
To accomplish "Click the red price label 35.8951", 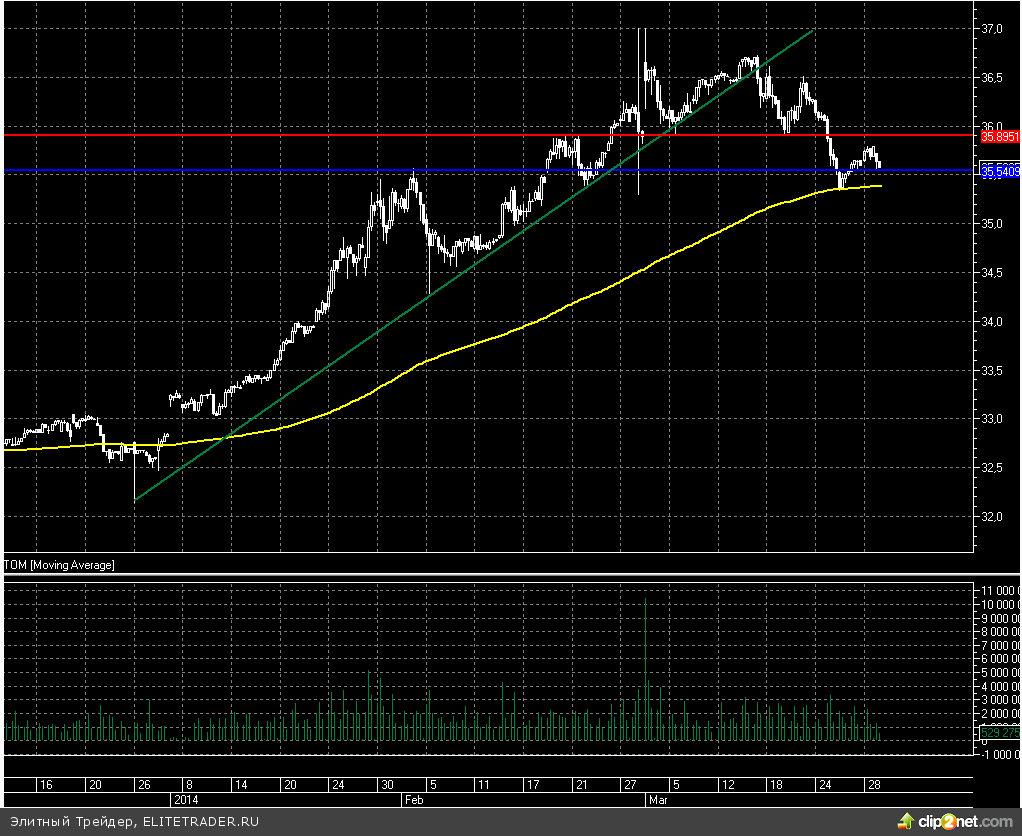I will coord(999,136).
